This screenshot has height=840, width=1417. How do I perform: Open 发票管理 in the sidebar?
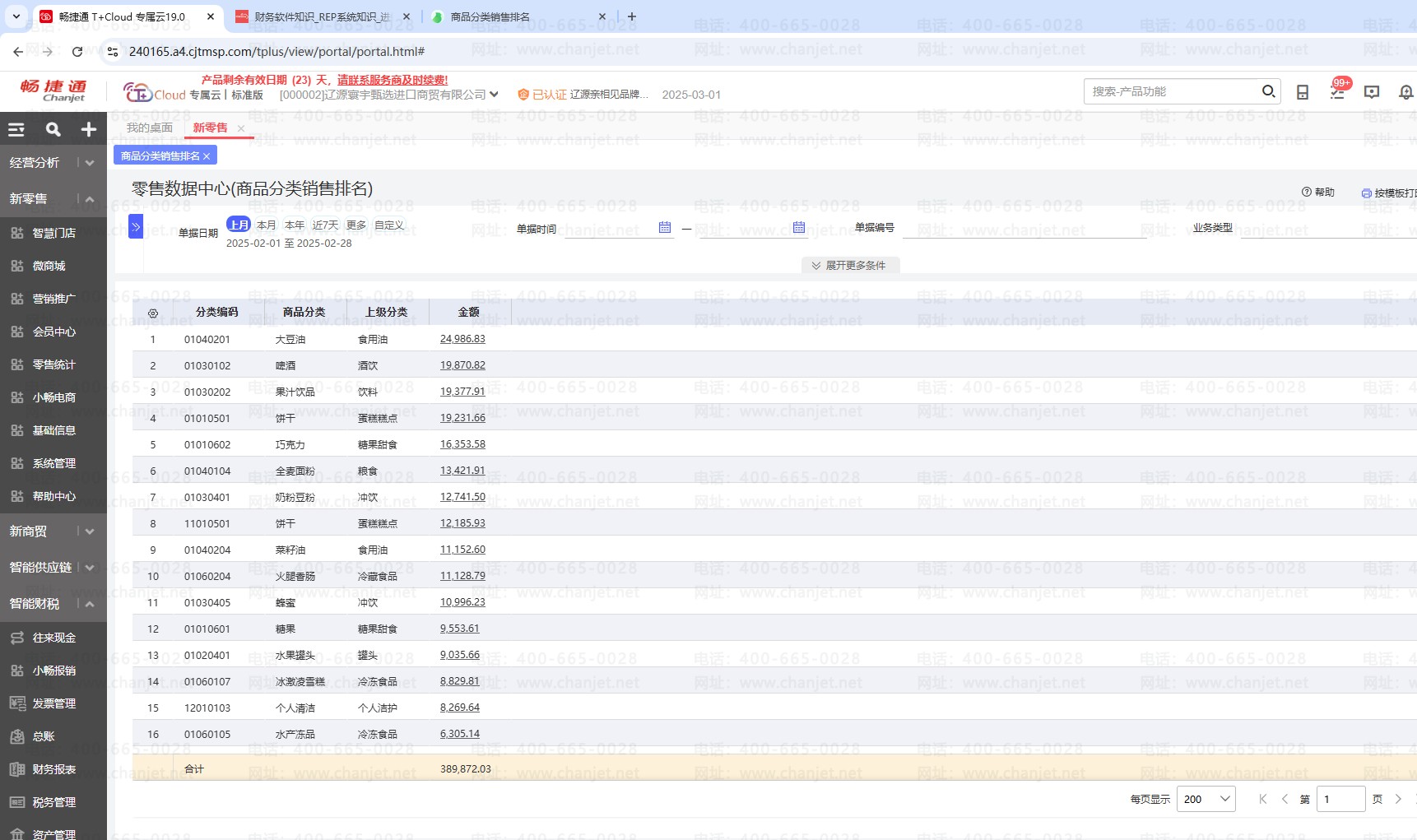tap(53, 703)
